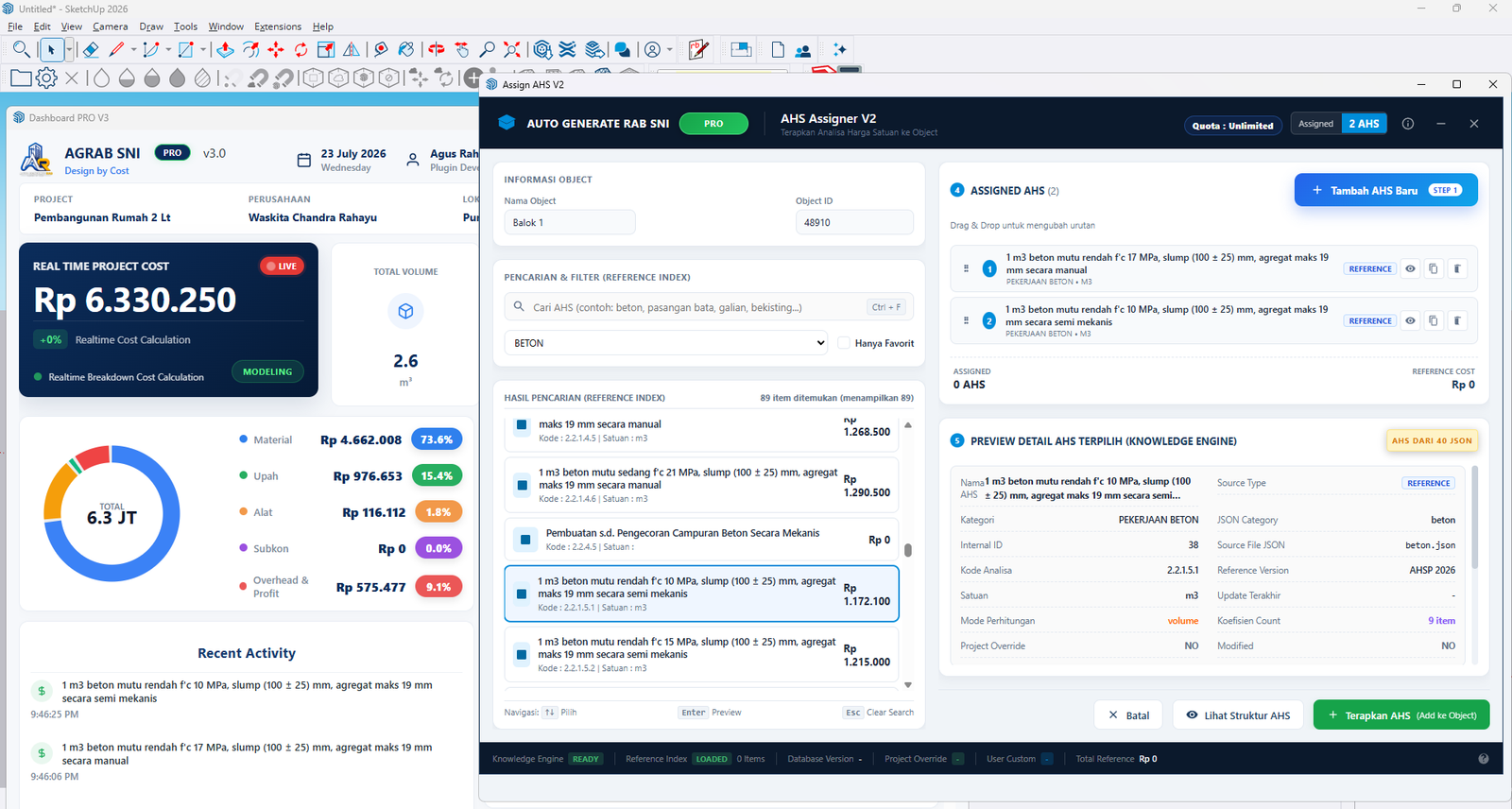Choose the Orbit tool
Viewport: 1512px width, 809px height.
click(x=437, y=49)
